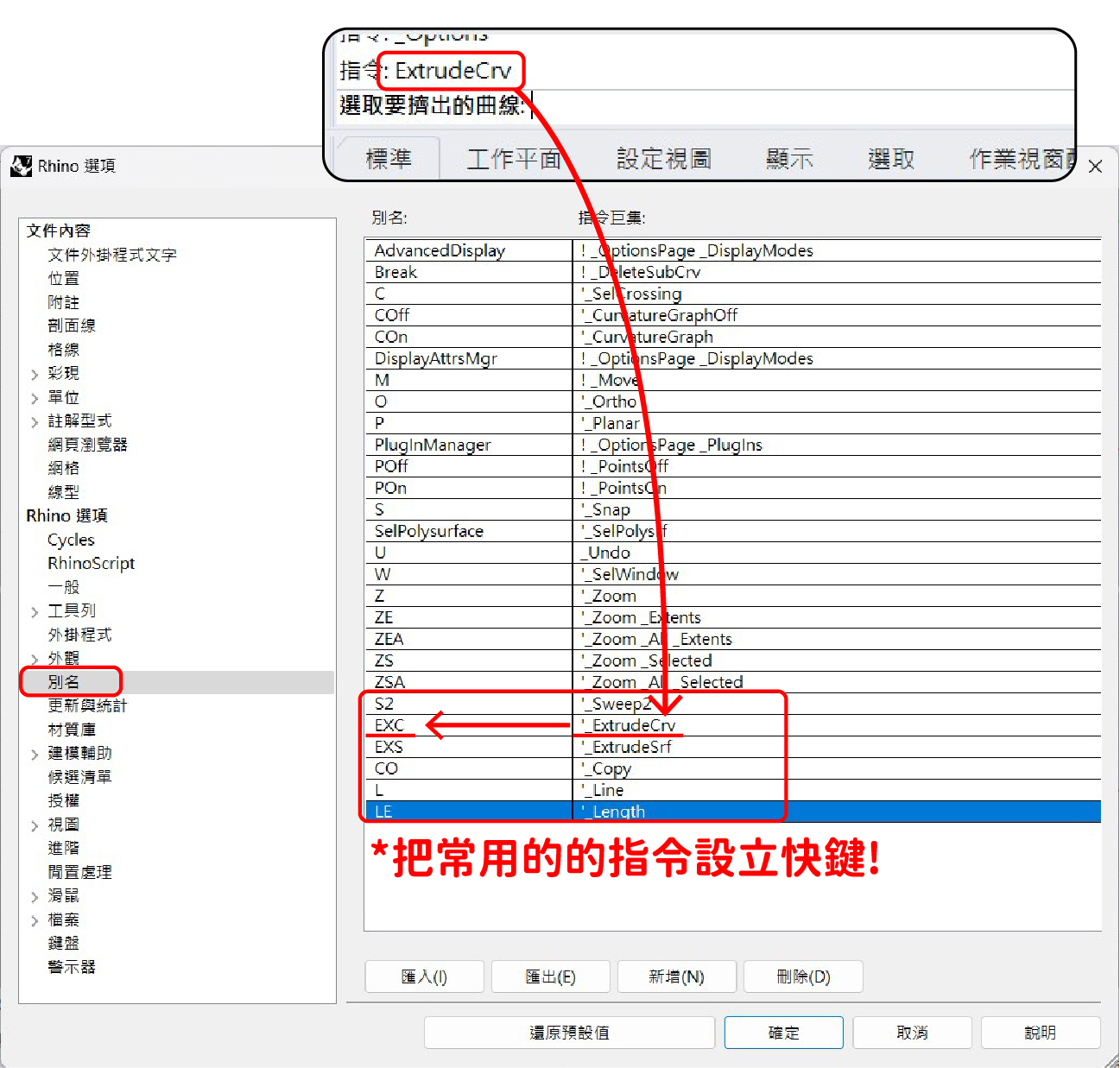Viewport: 1120px width, 1068px height.
Task: Select 授權 in the options tree
Action: 63,800
